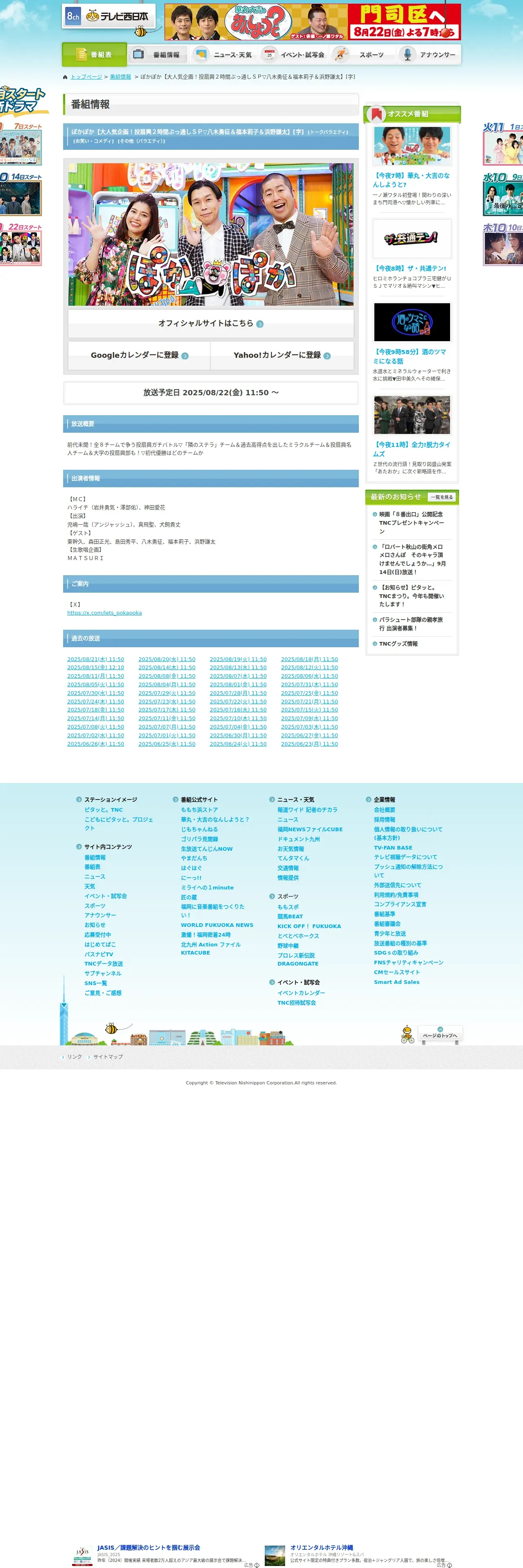The image size is (523, 1568).
Task: Click the ぽかぽか program main image
Action: pyautogui.click(x=211, y=234)
